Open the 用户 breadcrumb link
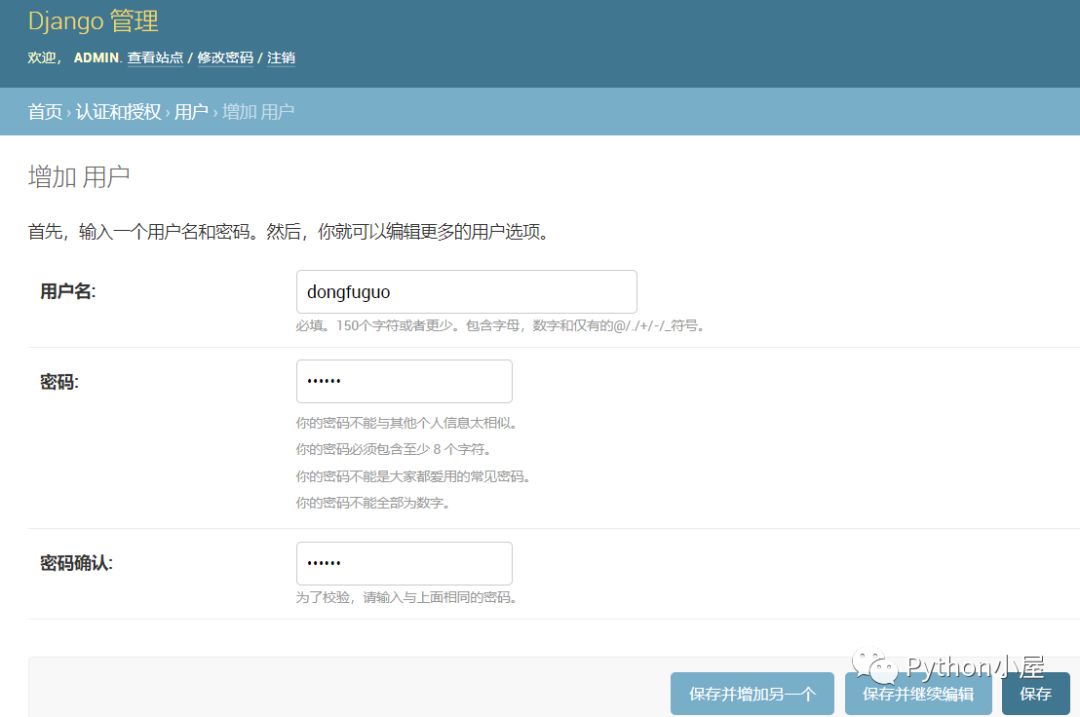The width and height of the screenshot is (1080, 717). tap(191, 112)
